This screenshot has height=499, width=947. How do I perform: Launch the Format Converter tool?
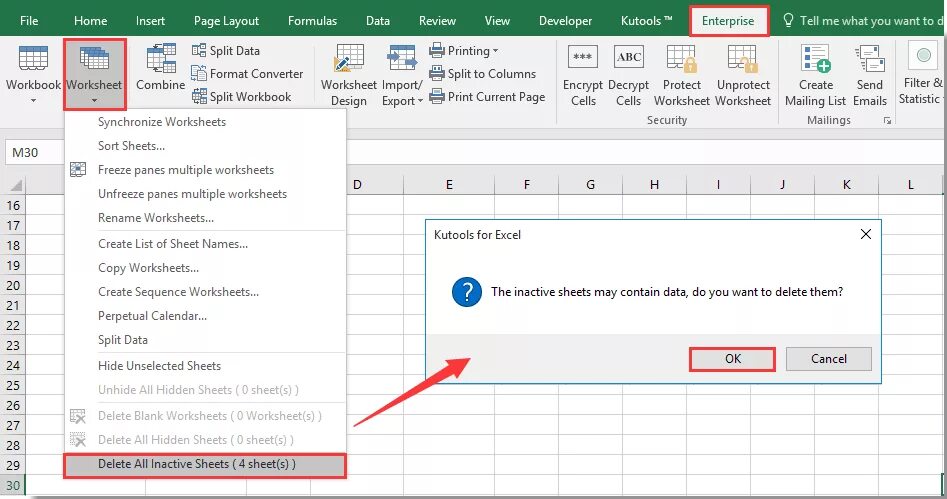click(247, 74)
